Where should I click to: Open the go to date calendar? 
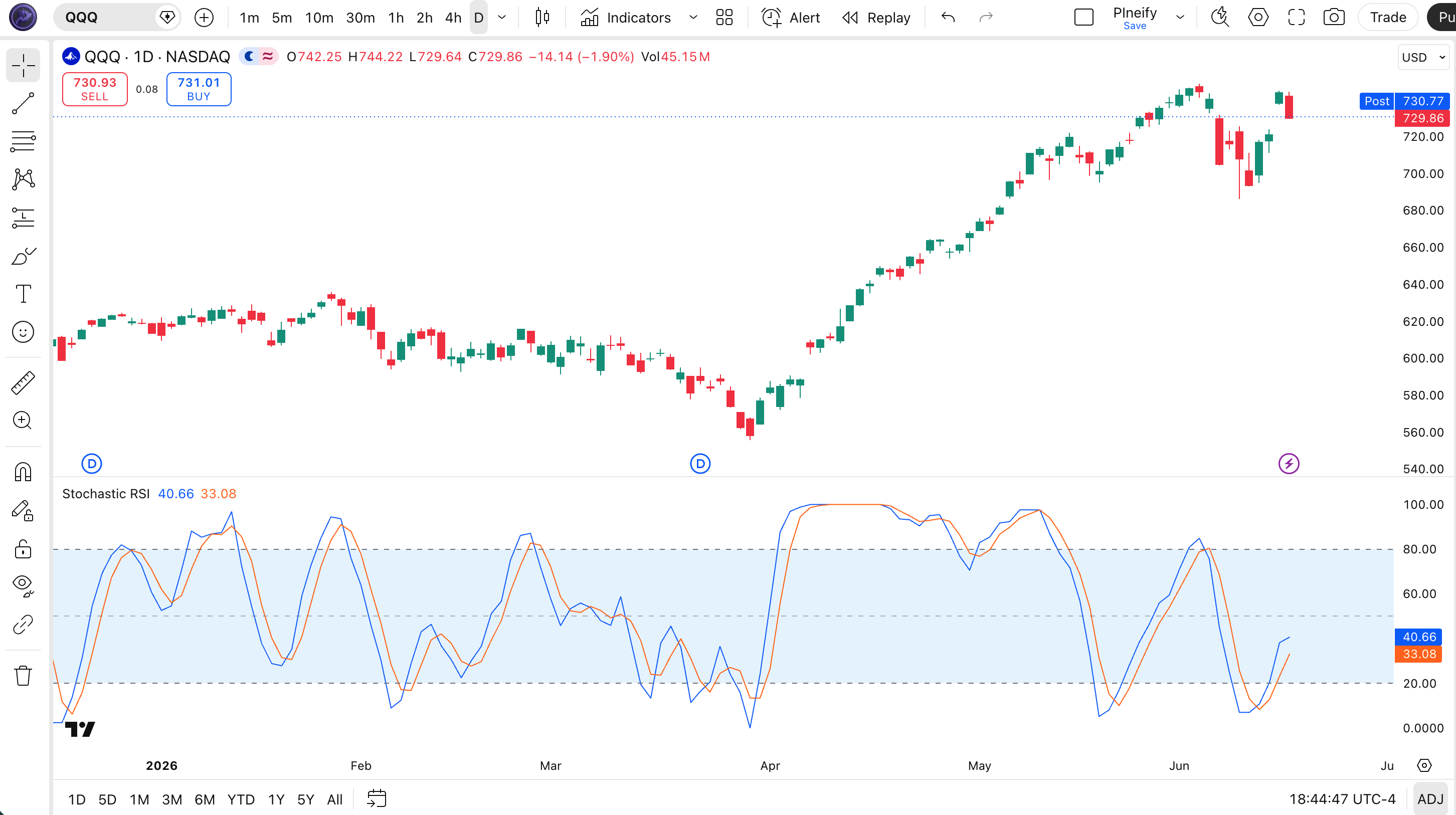point(377,798)
